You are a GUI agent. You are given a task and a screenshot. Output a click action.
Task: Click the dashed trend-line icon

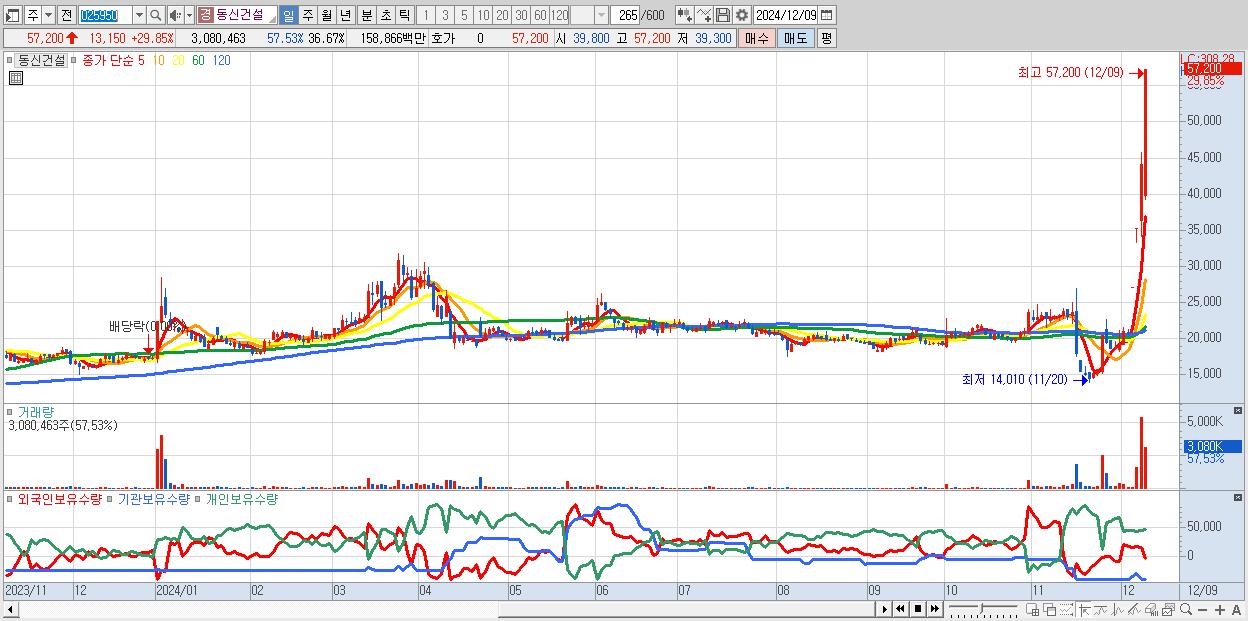[x=1067, y=609]
